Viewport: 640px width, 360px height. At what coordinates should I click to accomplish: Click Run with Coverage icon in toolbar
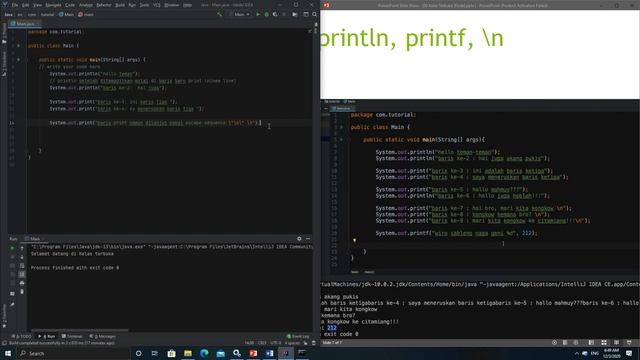click(x=275, y=14)
